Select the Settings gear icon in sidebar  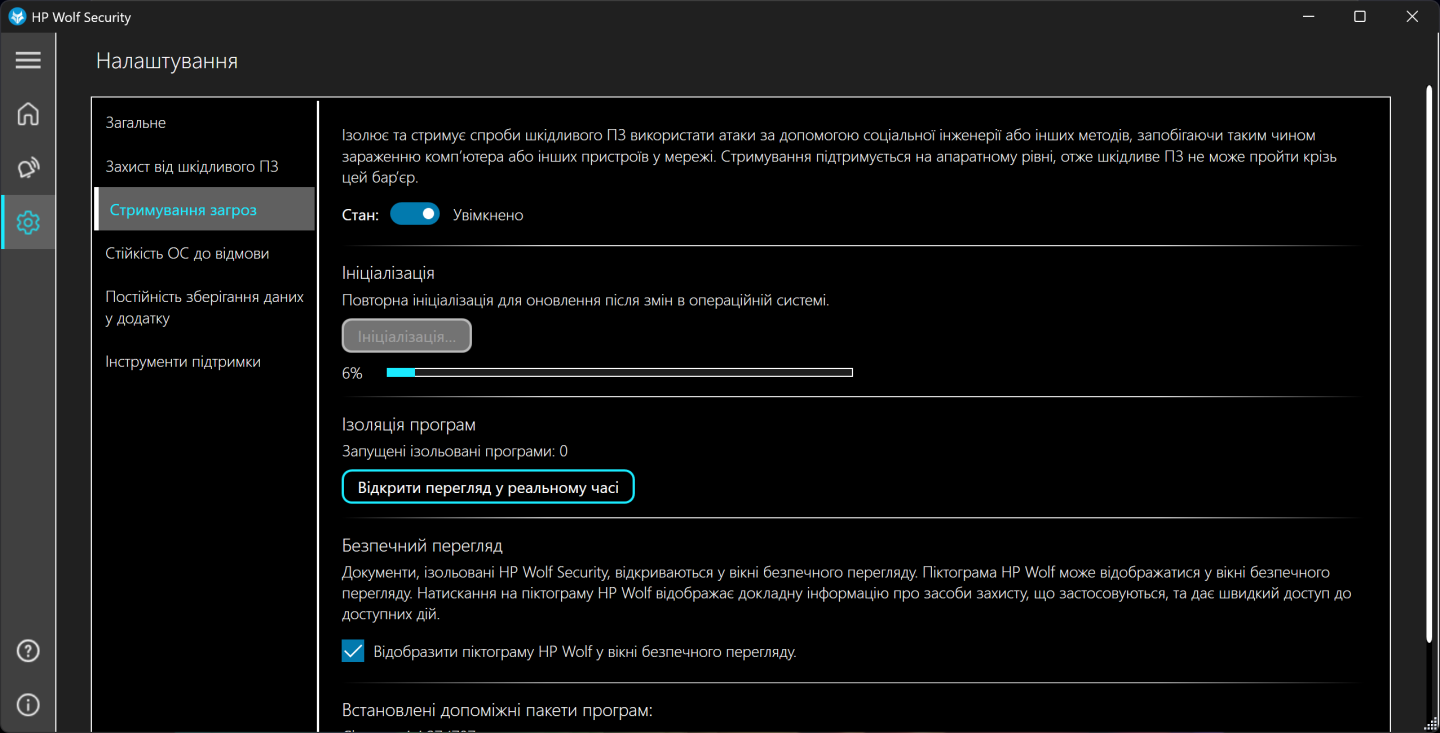point(28,222)
